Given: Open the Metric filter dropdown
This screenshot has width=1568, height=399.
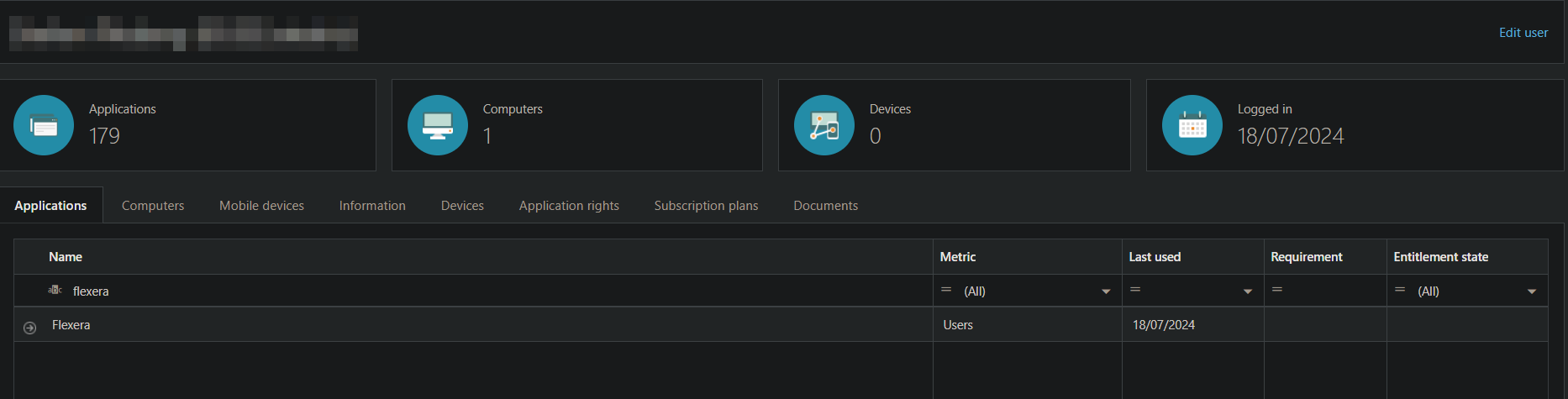Looking at the screenshot, I should pyautogui.click(x=1106, y=291).
